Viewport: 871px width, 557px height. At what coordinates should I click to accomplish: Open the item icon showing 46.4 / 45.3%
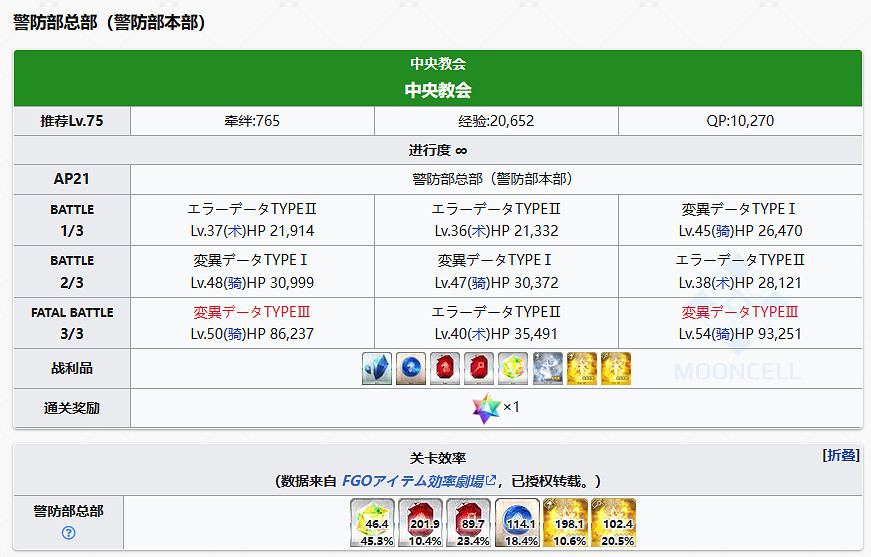(x=373, y=523)
